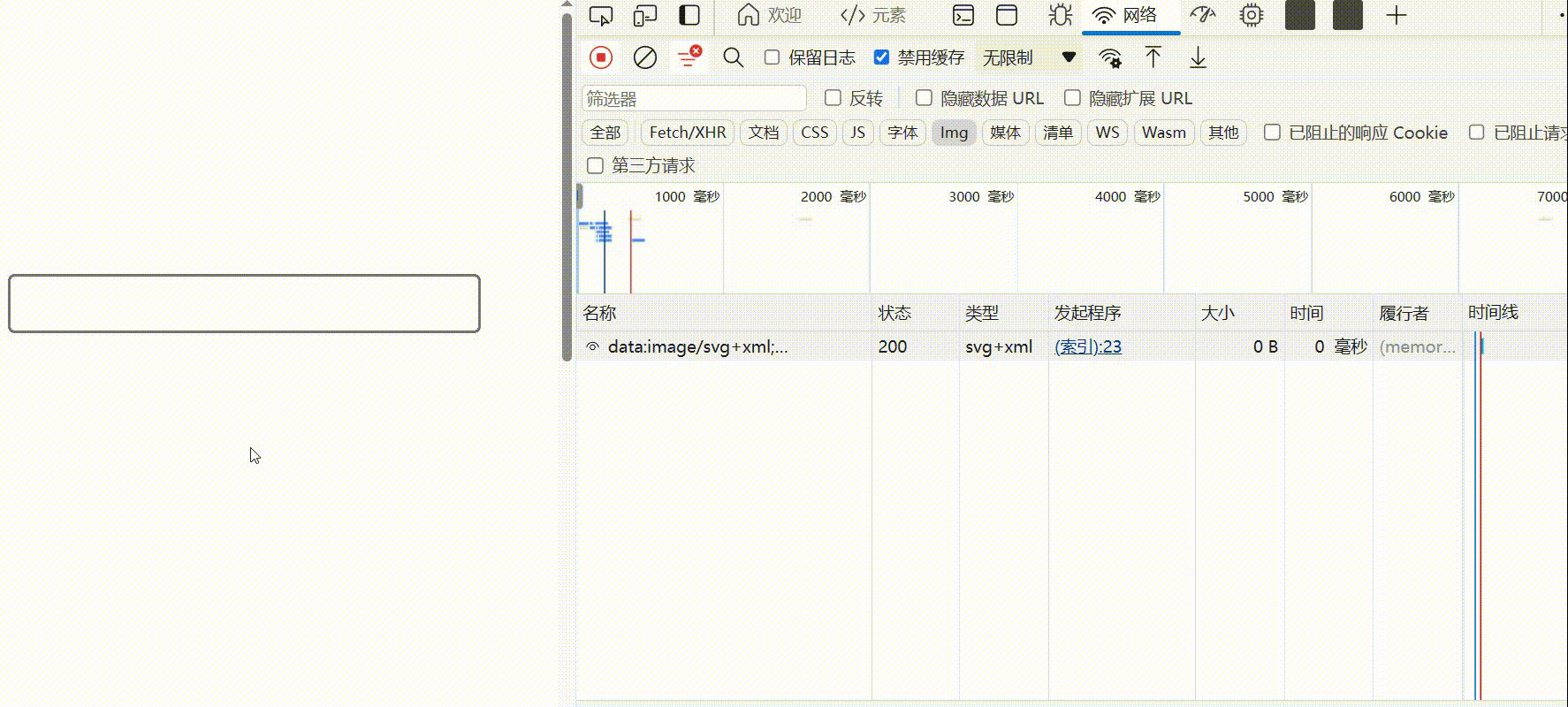Focus the empty text box on page
The width and height of the screenshot is (1568, 707).
(x=244, y=303)
